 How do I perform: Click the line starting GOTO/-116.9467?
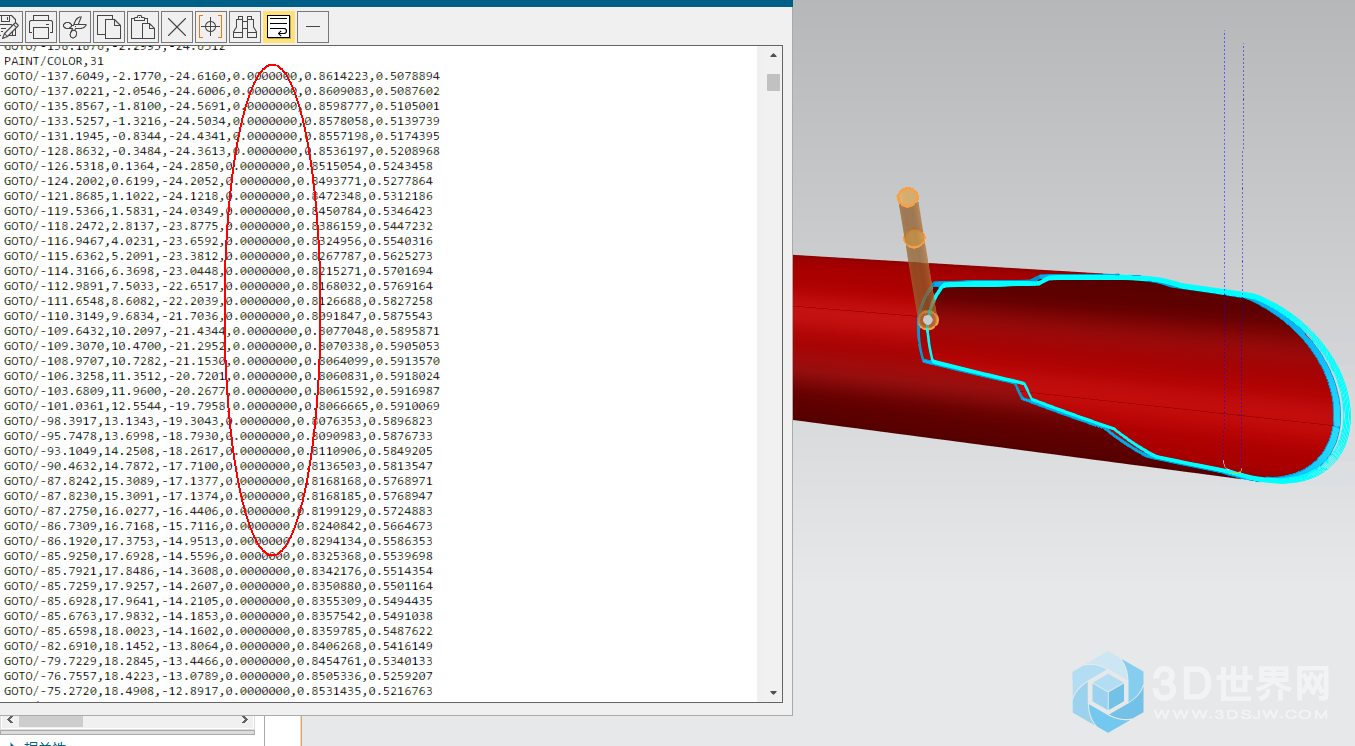click(219, 241)
